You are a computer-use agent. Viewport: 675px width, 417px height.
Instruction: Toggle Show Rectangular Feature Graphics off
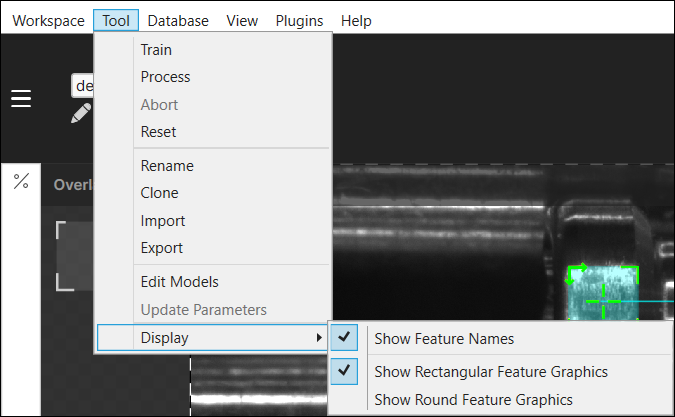coord(490,371)
